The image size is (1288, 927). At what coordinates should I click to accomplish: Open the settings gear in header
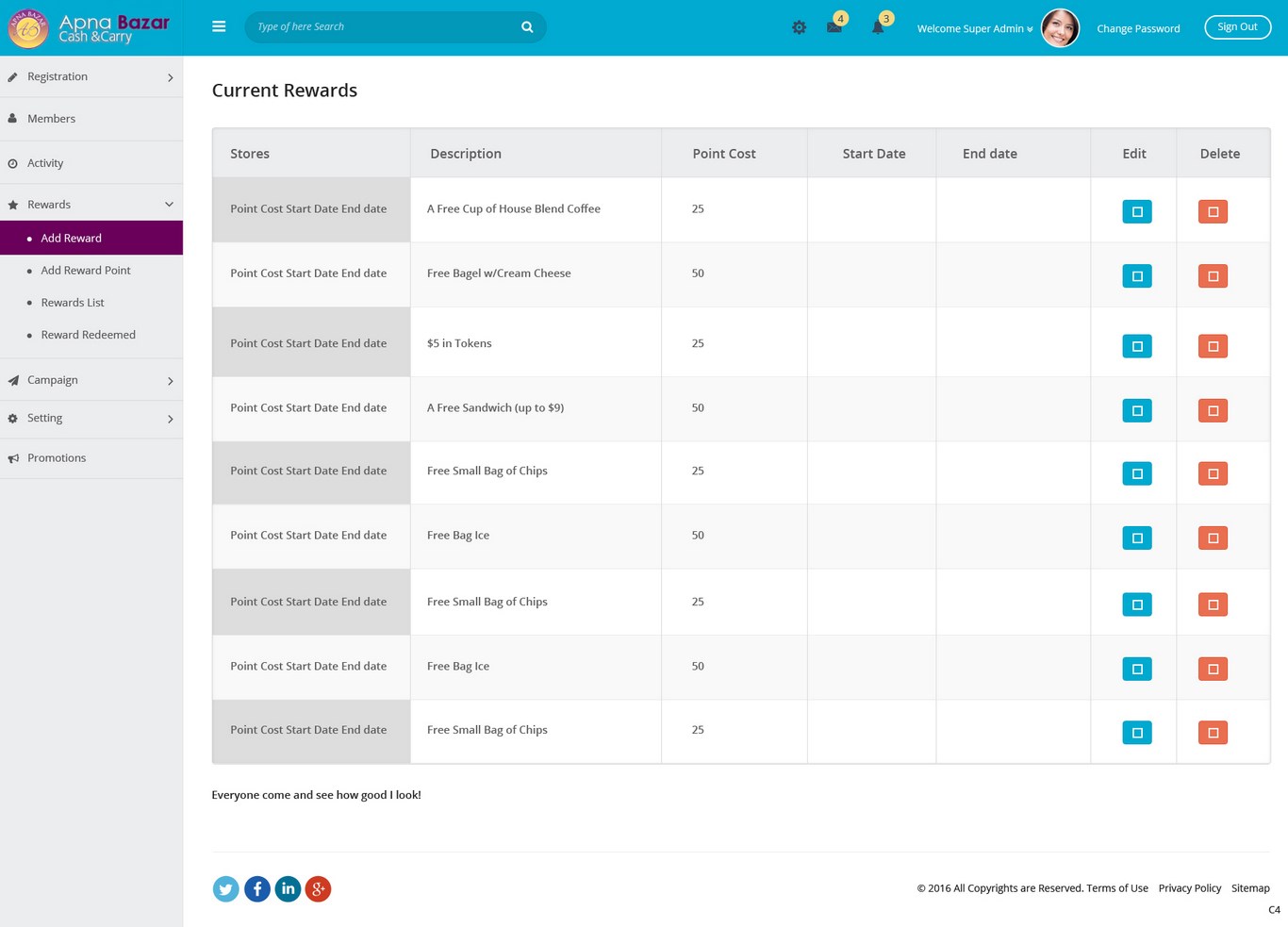click(799, 28)
